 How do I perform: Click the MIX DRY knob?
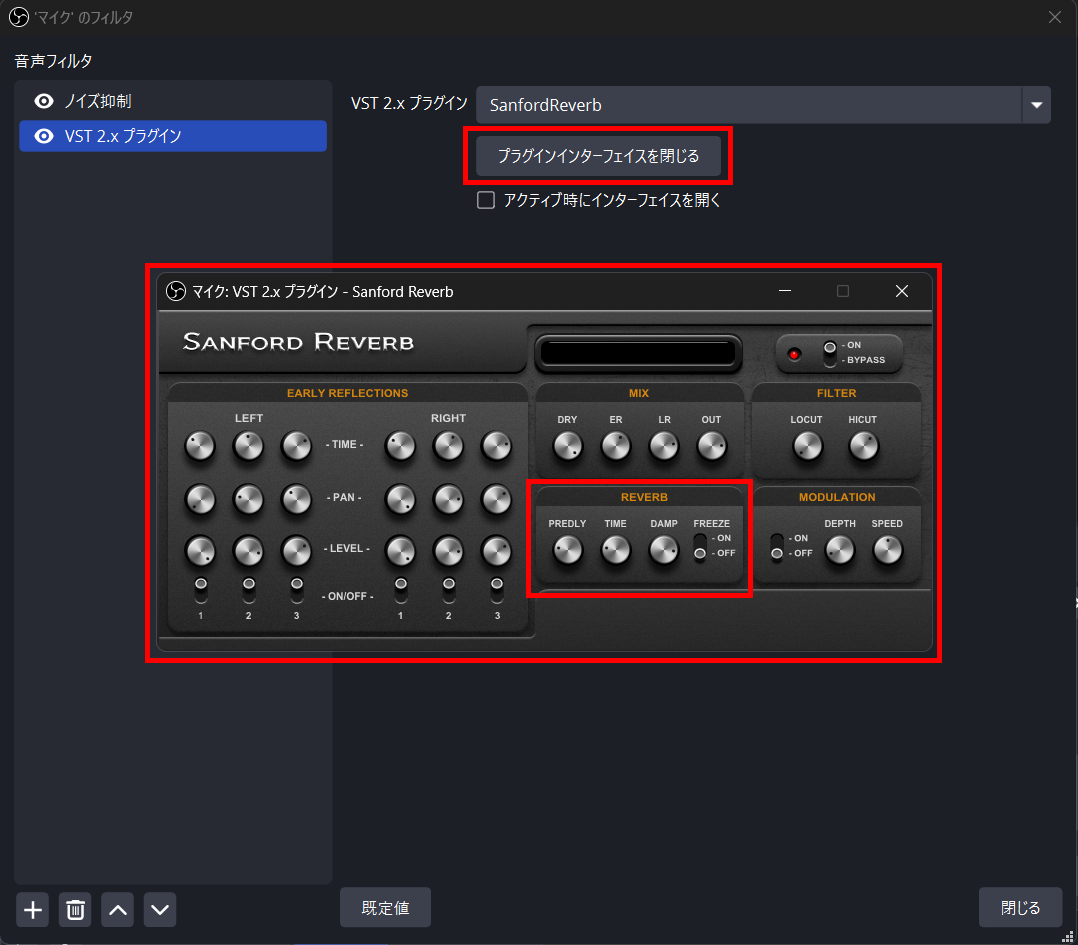pyautogui.click(x=568, y=446)
